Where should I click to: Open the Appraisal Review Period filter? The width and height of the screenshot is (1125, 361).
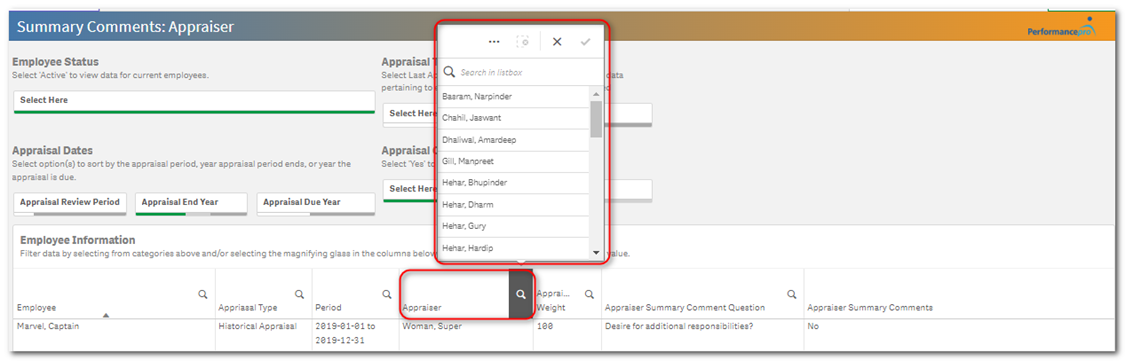(x=70, y=204)
